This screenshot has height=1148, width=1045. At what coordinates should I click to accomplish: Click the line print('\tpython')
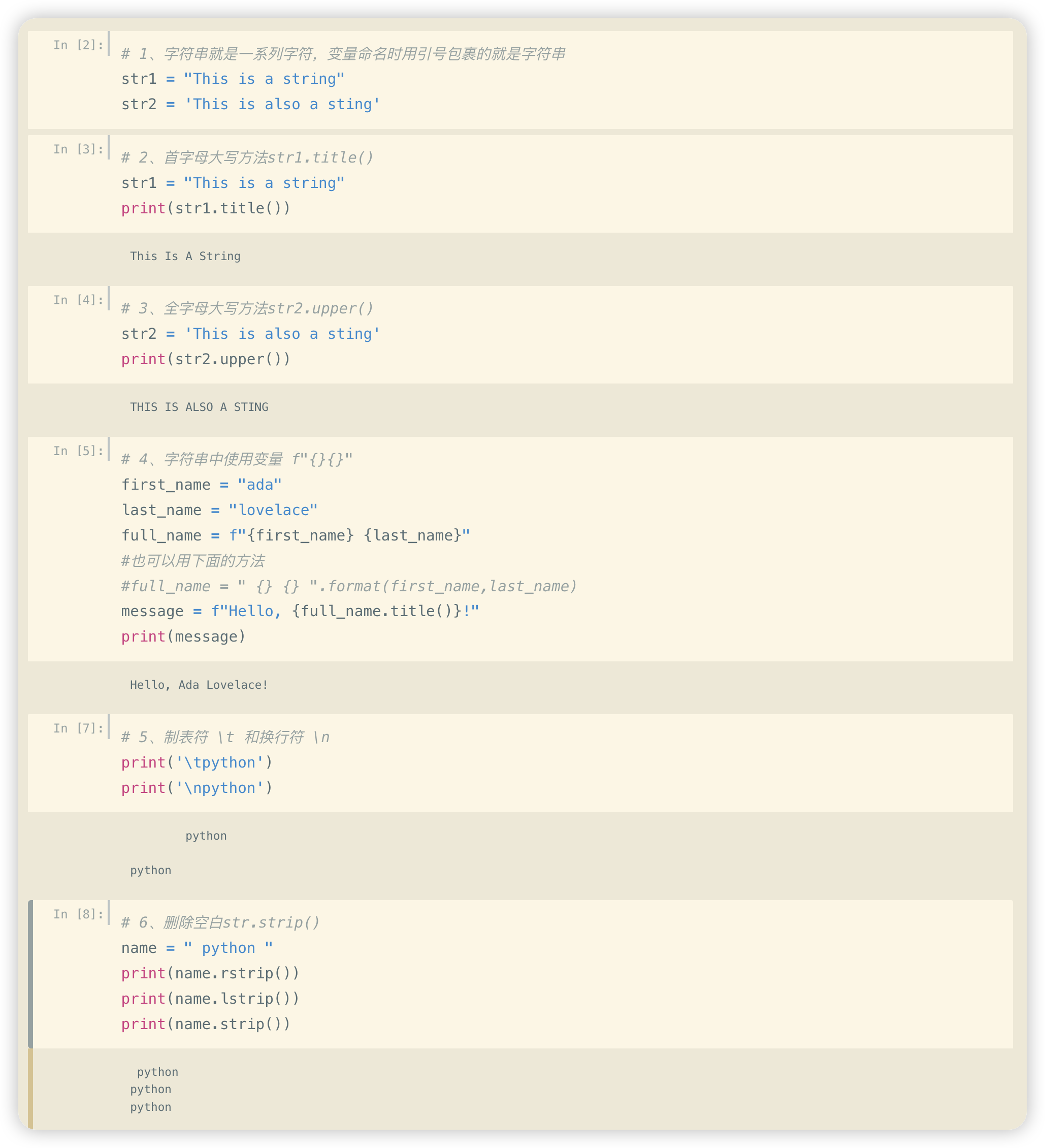coord(197,762)
